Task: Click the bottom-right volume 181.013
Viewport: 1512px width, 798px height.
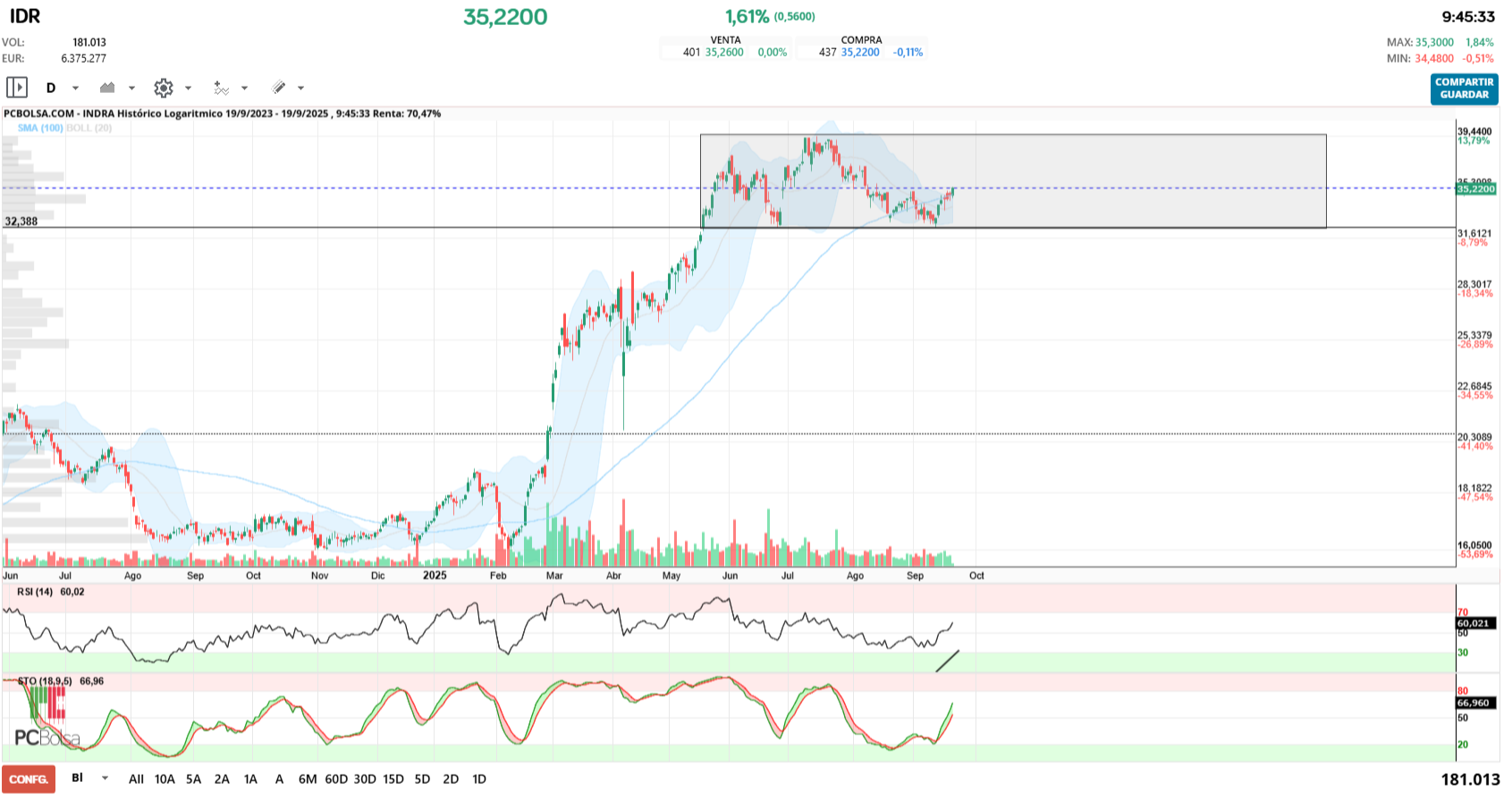Action: click(1470, 779)
